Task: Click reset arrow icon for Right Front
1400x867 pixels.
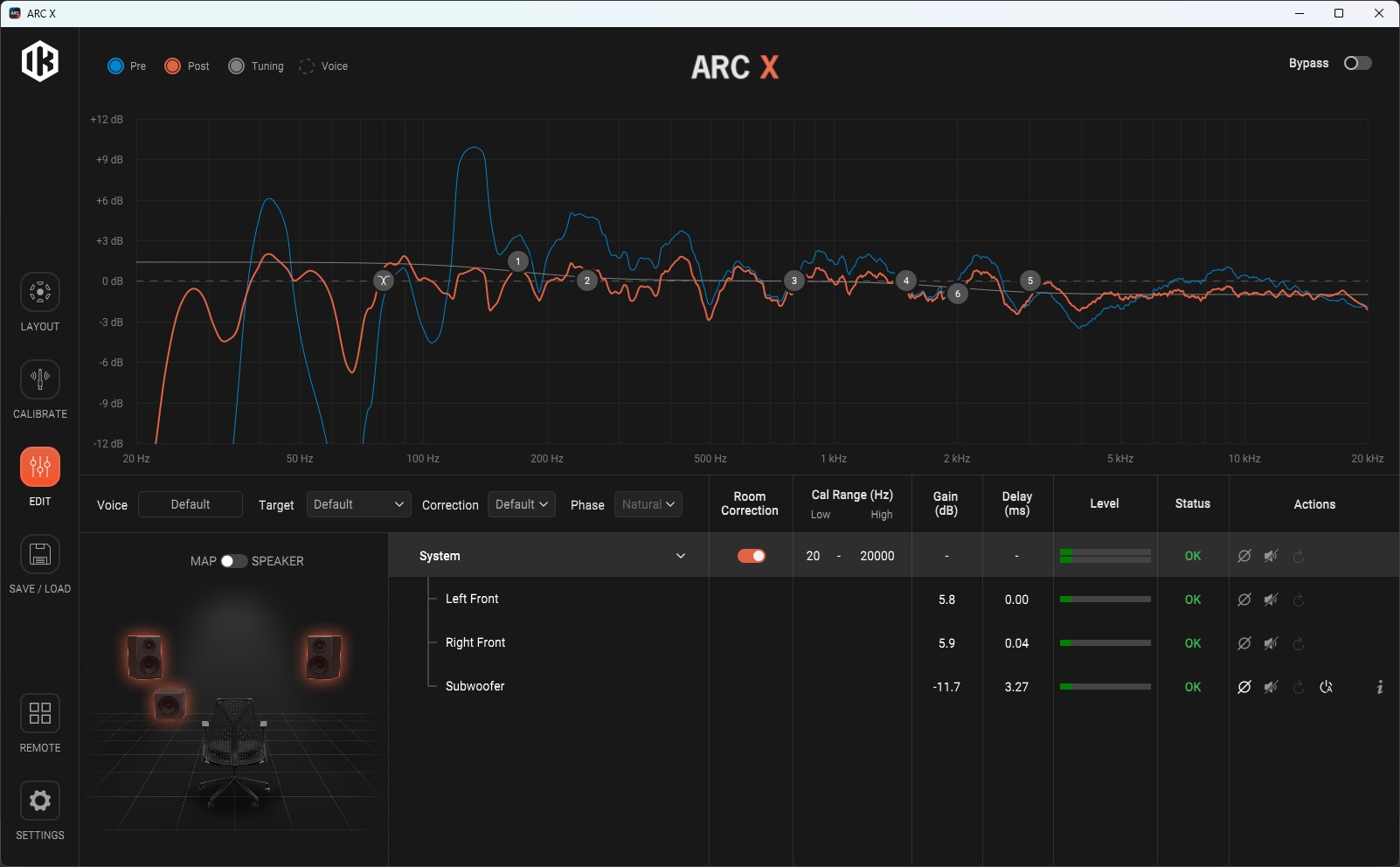Action: pos(1299,643)
